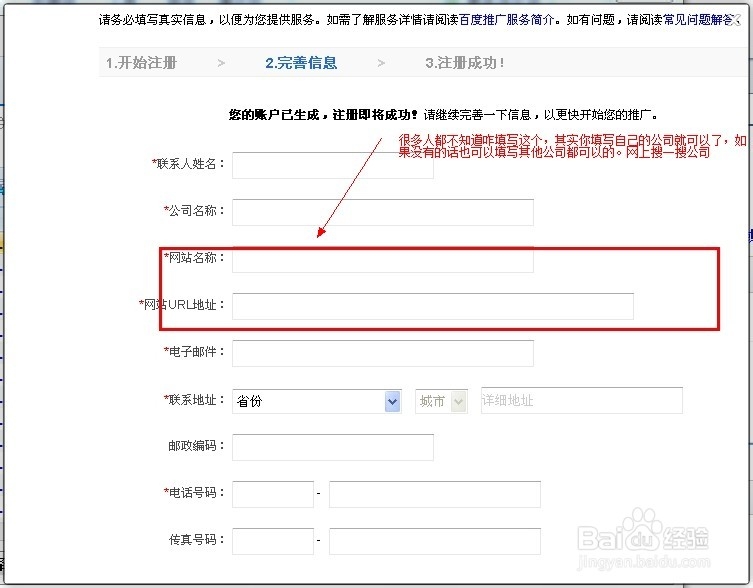Click the 电话号码 area code box
The width and height of the screenshot is (753, 588).
[x=273, y=494]
